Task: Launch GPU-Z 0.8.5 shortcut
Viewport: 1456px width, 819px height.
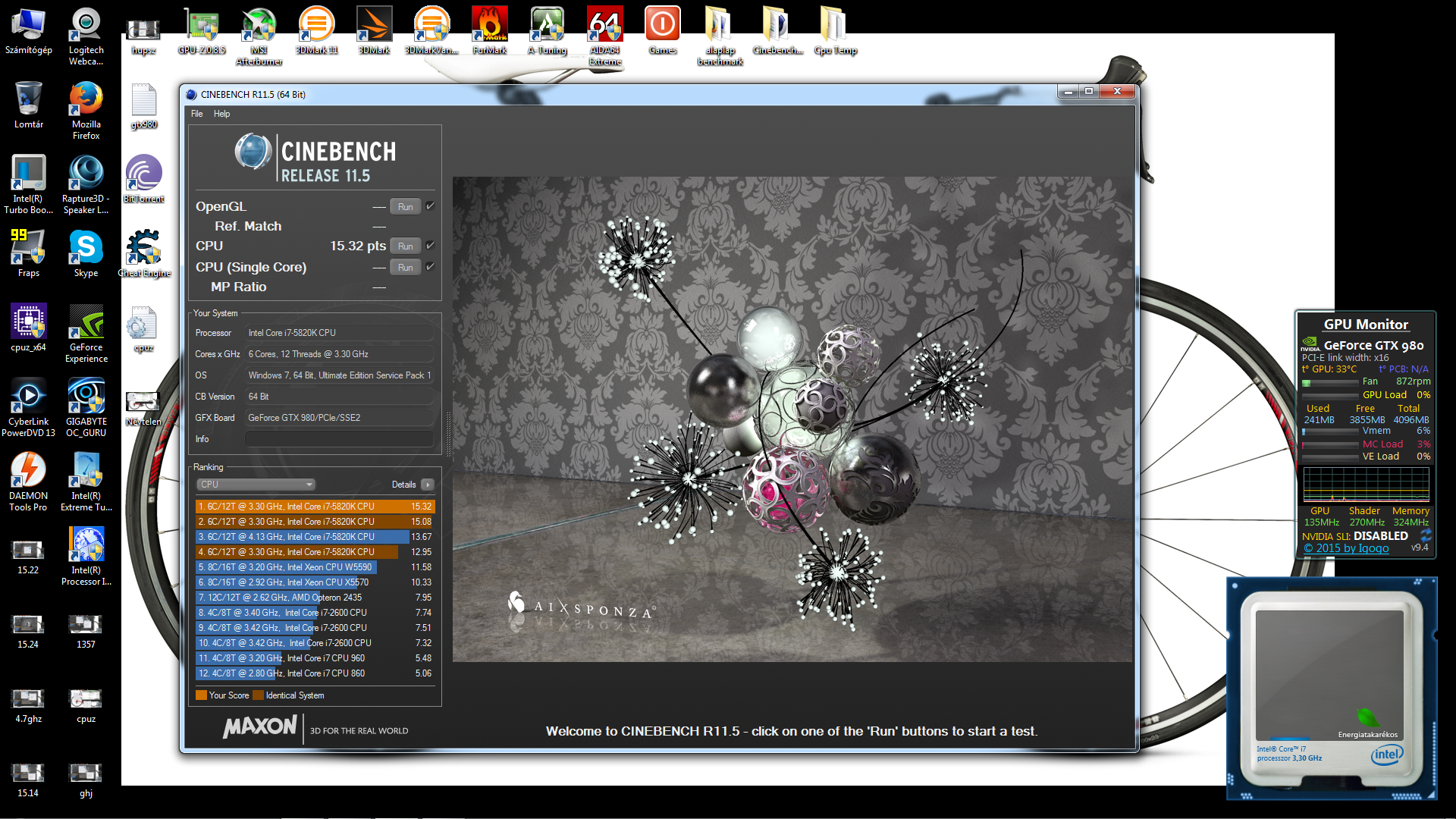Action: [x=202, y=31]
